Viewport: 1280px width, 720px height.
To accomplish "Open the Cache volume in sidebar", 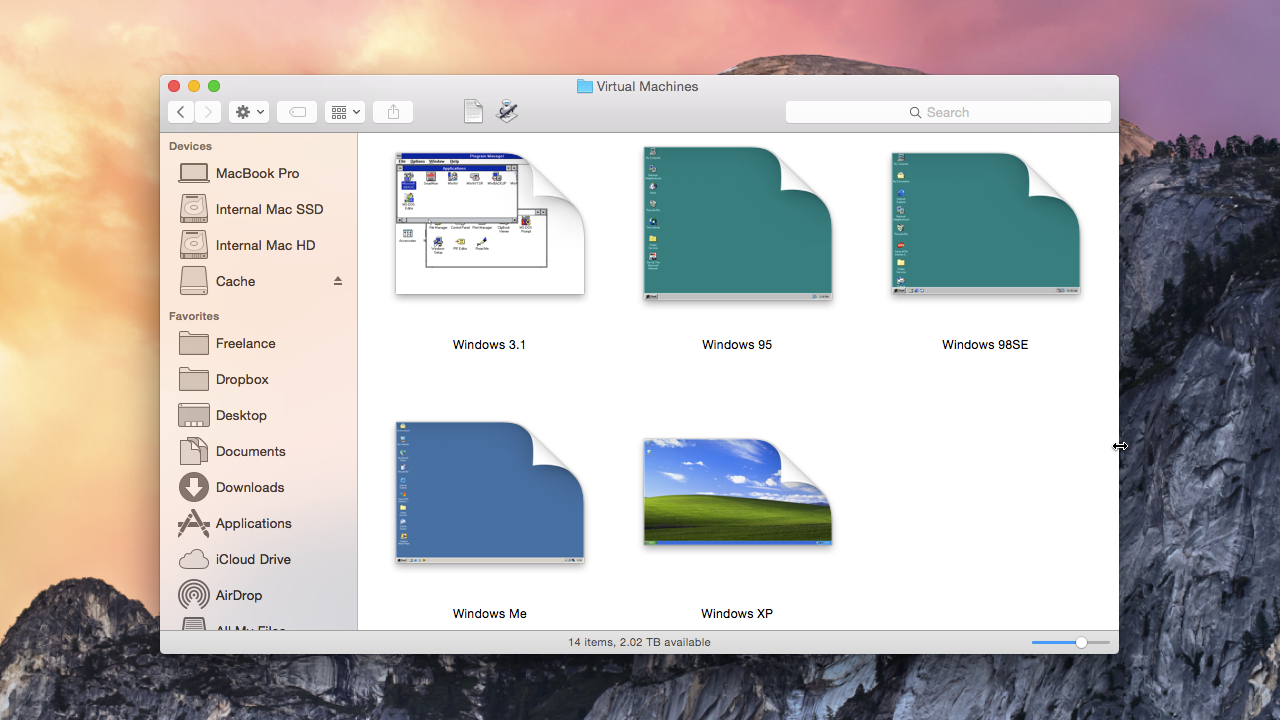I will tap(258, 281).
